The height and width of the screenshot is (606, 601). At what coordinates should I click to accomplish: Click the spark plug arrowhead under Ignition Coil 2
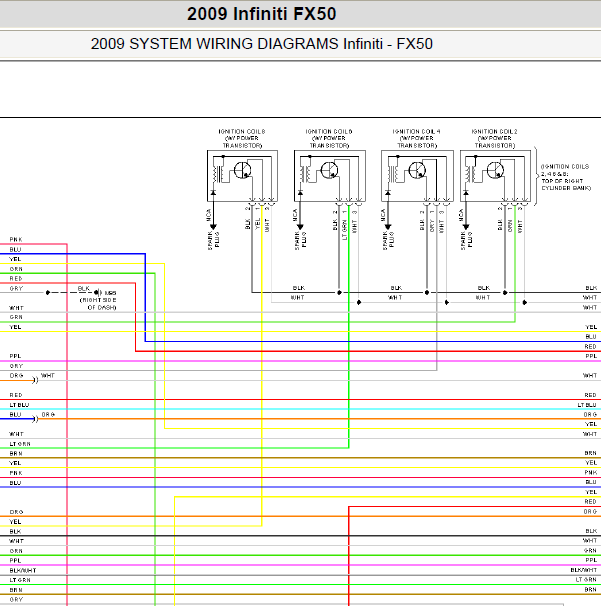[466, 227]
